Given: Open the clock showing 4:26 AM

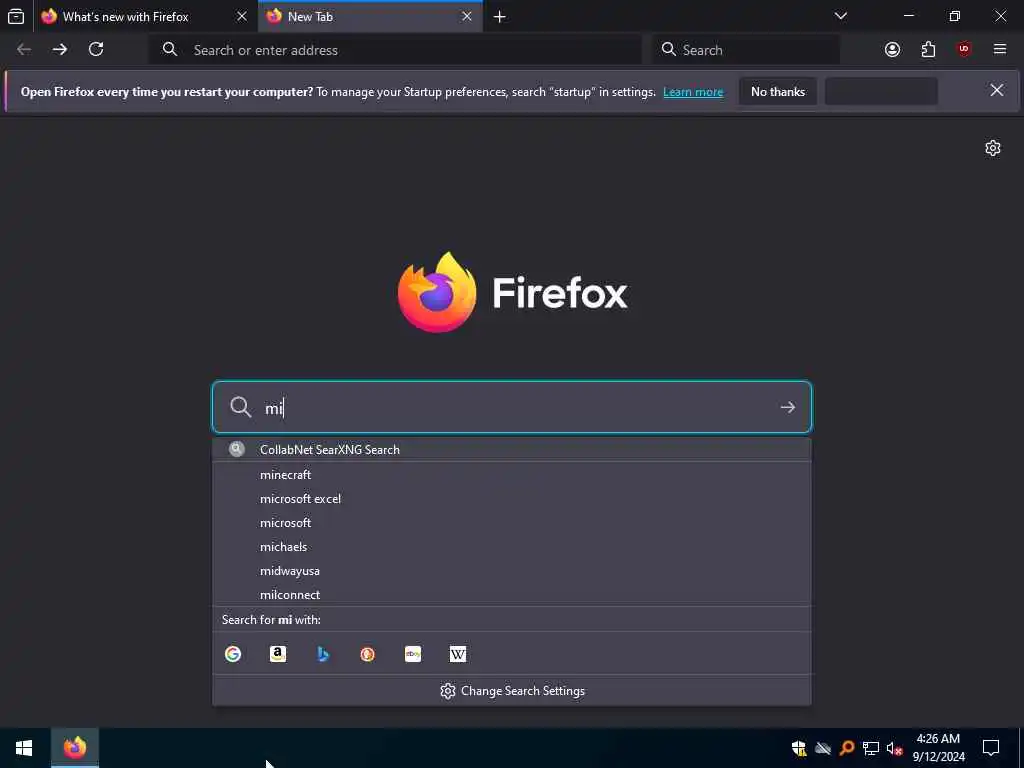Looking at the screenshot, I should point(938,748).
